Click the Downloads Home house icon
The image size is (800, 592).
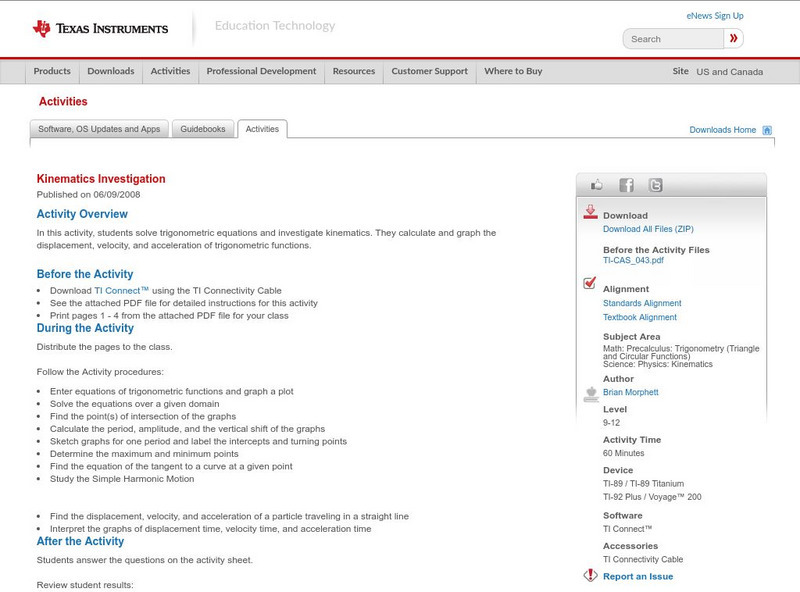pos(767,130)
